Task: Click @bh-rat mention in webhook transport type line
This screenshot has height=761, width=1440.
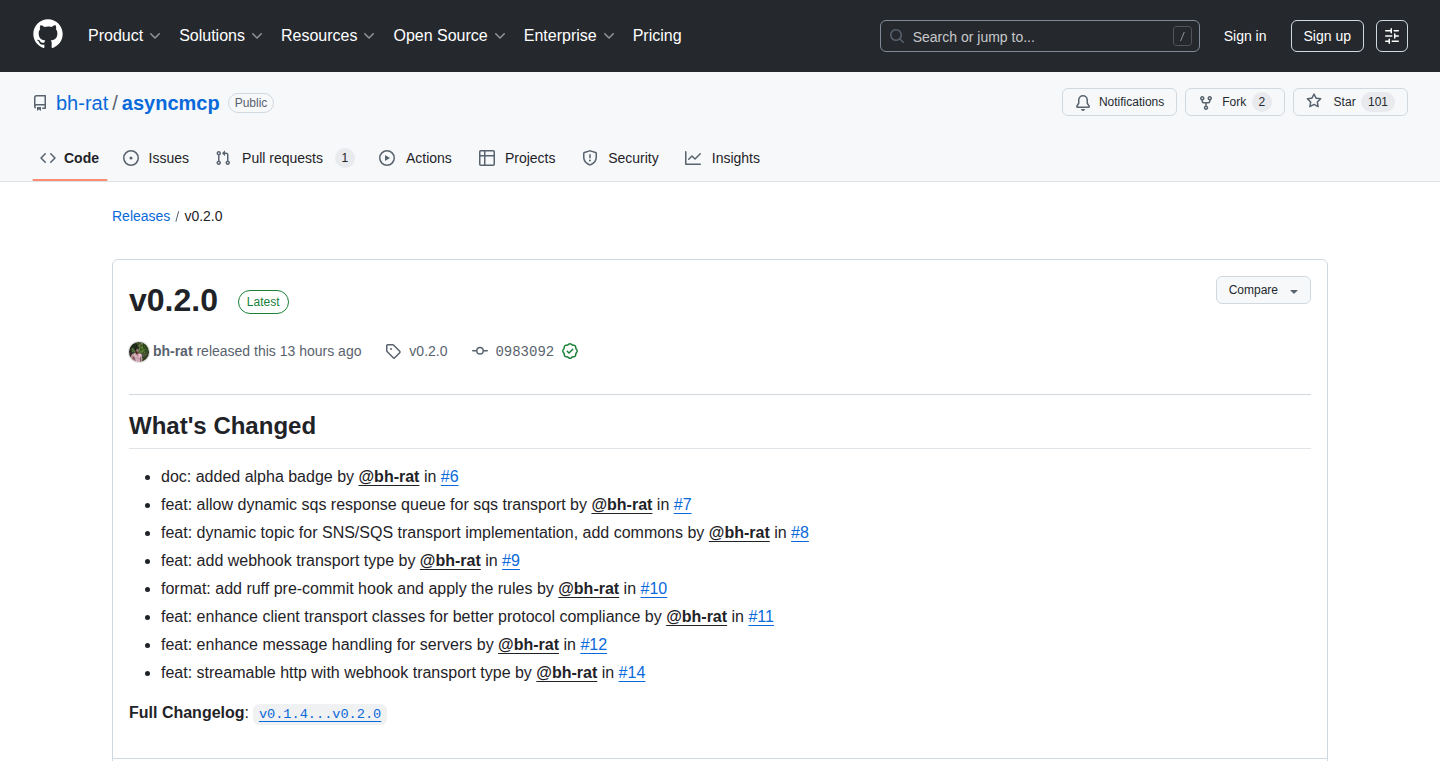Action: [450, 560]
